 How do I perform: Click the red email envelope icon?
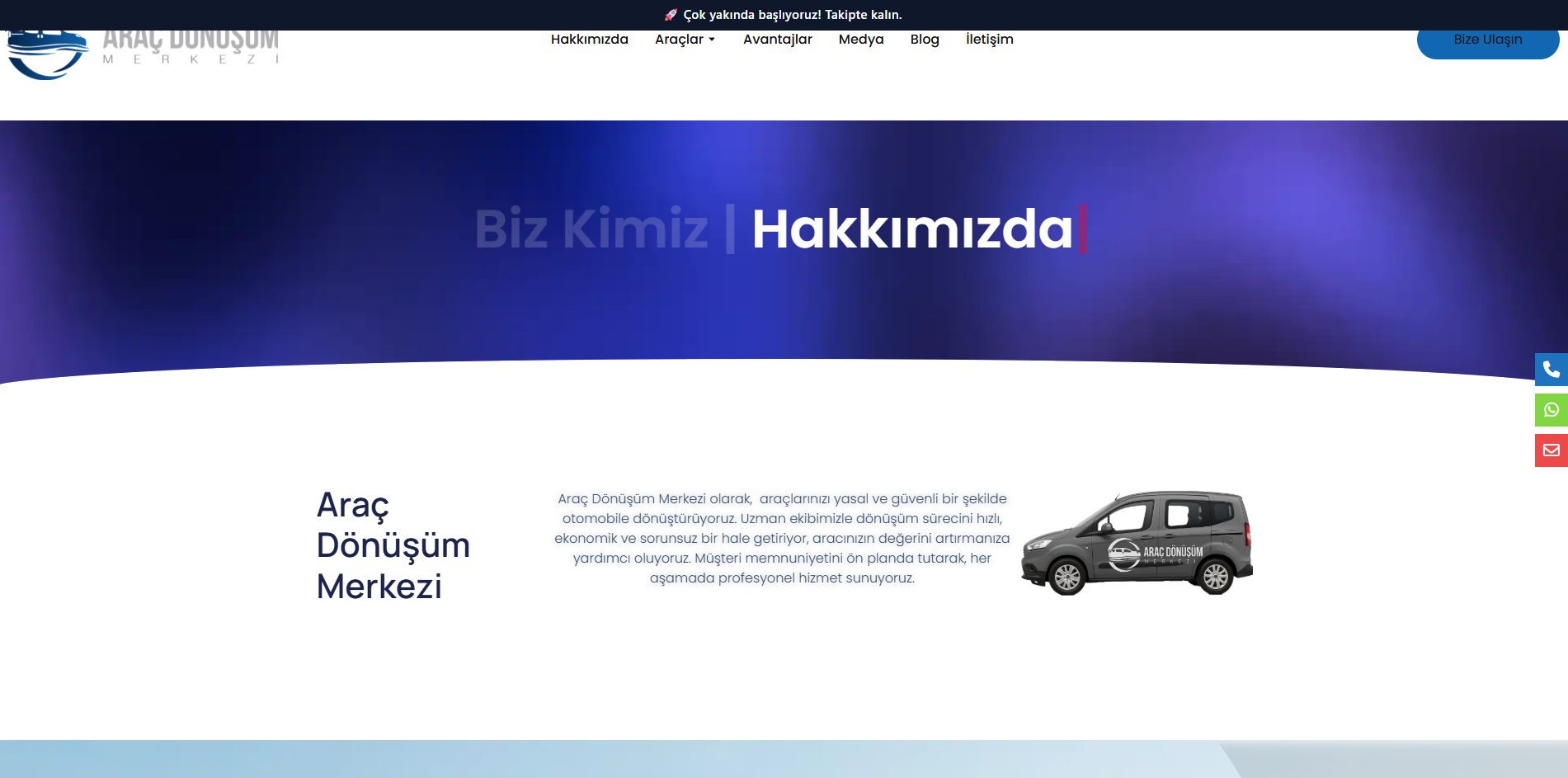point(1551,450)
